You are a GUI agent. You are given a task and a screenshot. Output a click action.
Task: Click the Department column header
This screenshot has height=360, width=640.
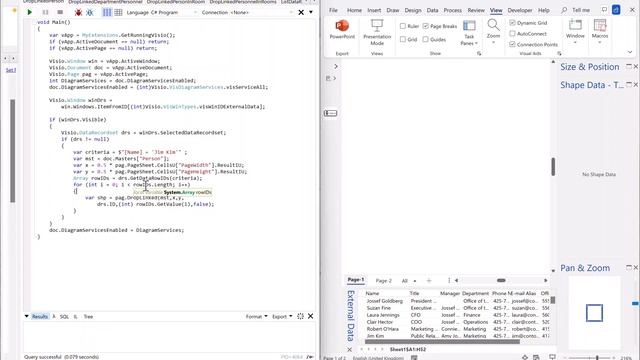click(x=476, y=293)
